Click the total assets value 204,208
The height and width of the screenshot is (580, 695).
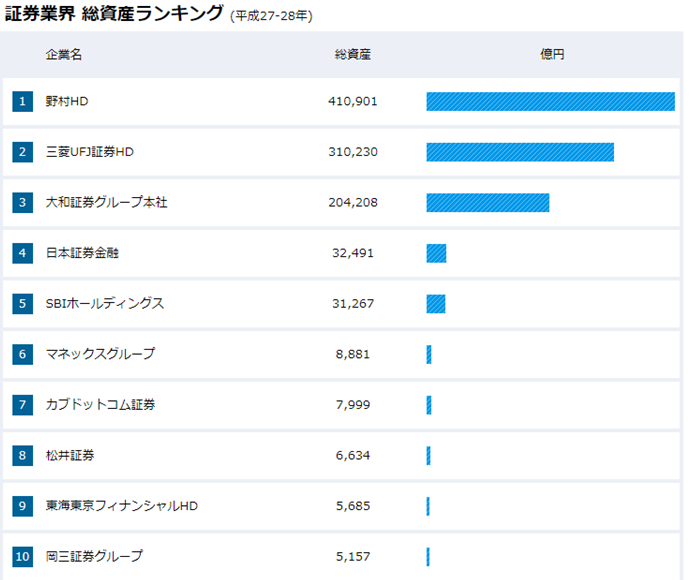[x=353, y=202]
